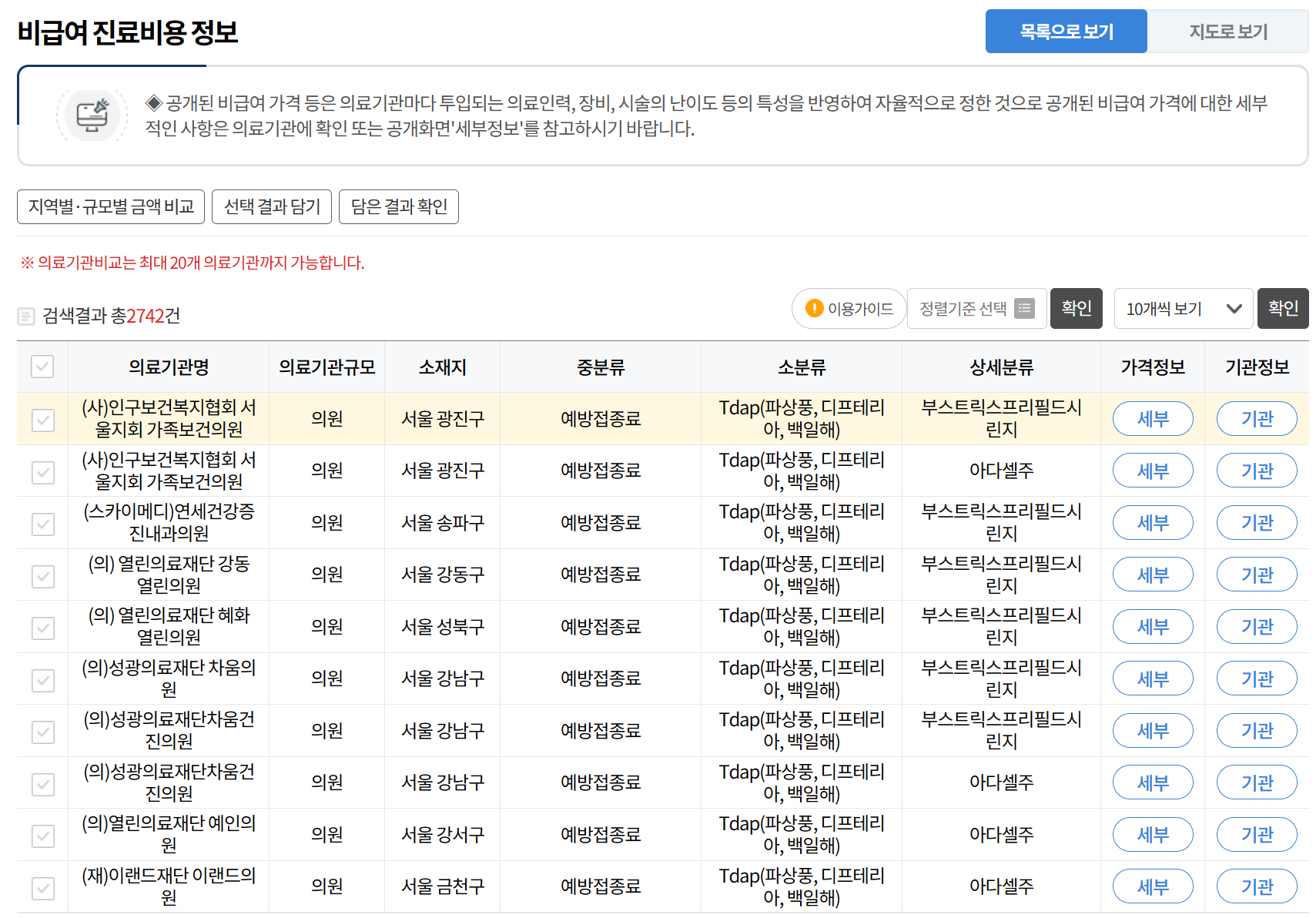Click 담은 결과 확인 button
1316x918 pixels.
(x=399, y=206)
